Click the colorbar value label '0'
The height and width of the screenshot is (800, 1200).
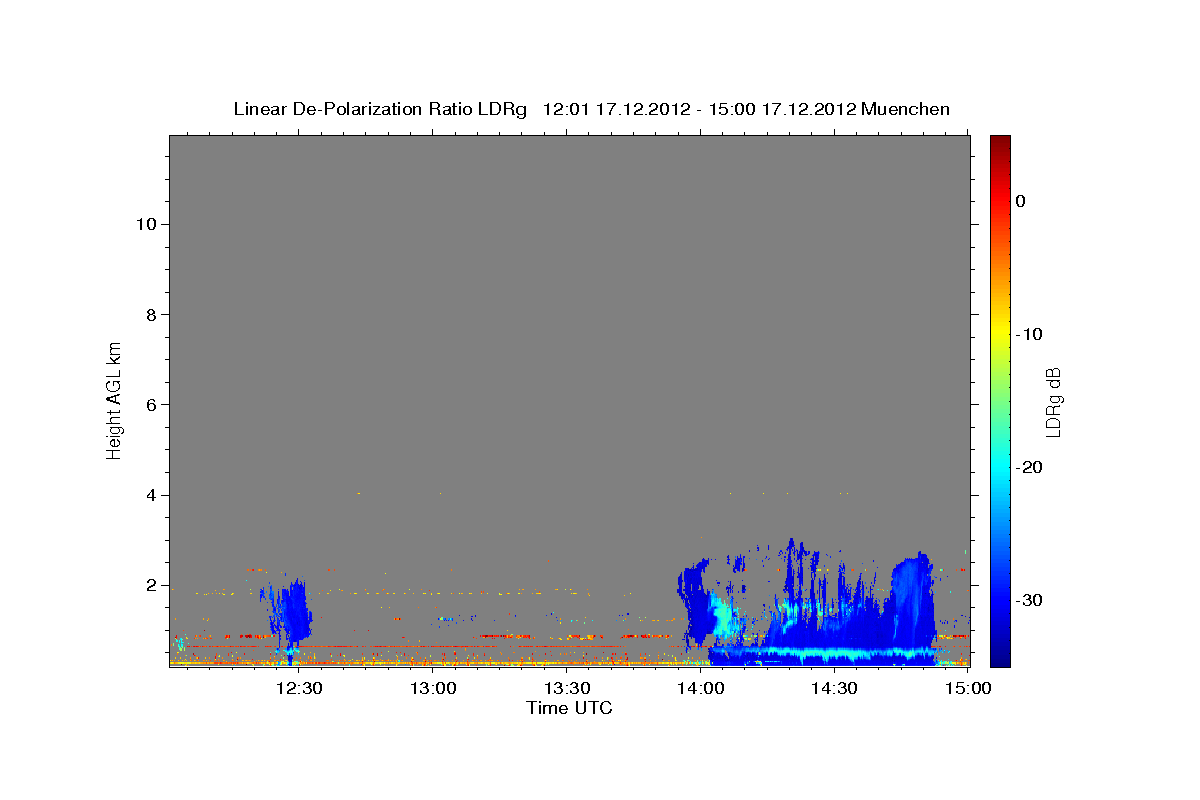1021,201
